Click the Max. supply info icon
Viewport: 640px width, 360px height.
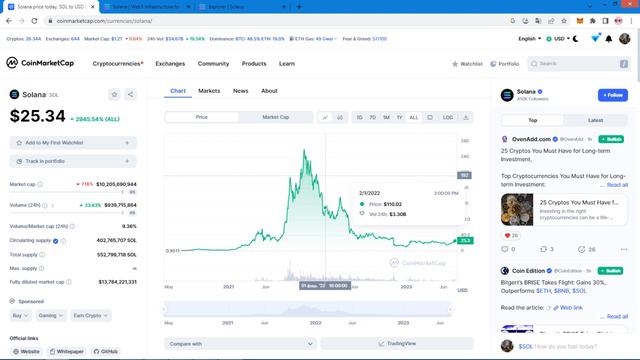tap(42, 269)
